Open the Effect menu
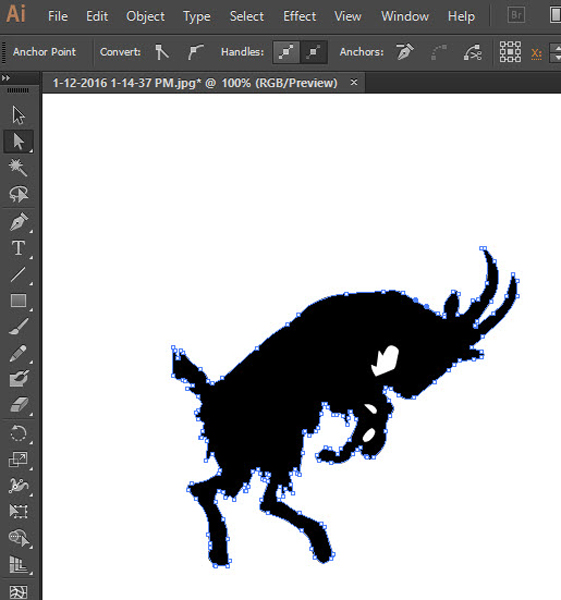This screenshot has height=600, width=561. (x=299, y=16)
